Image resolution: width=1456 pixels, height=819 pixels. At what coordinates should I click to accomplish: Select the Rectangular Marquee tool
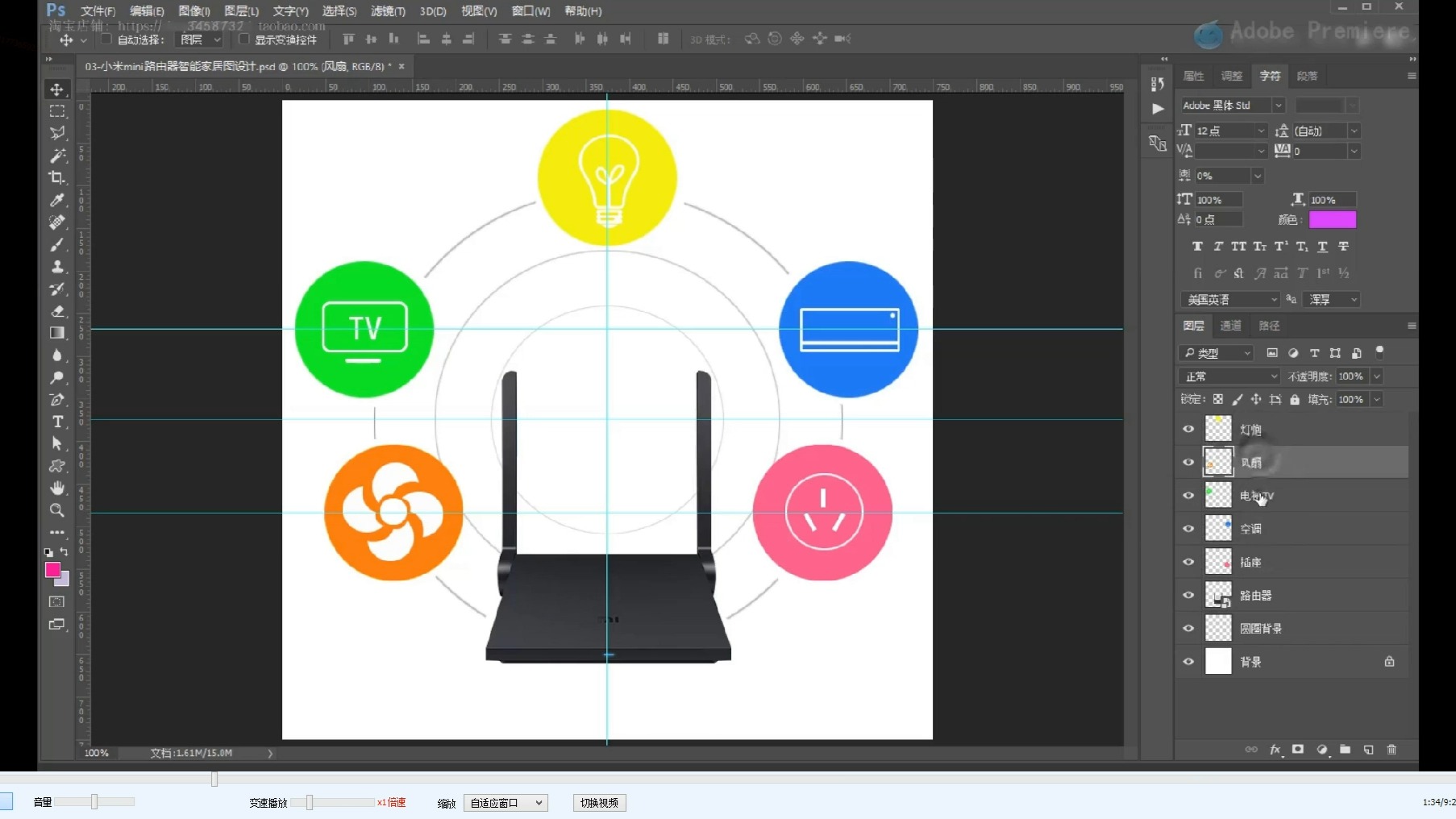[56, 110]
